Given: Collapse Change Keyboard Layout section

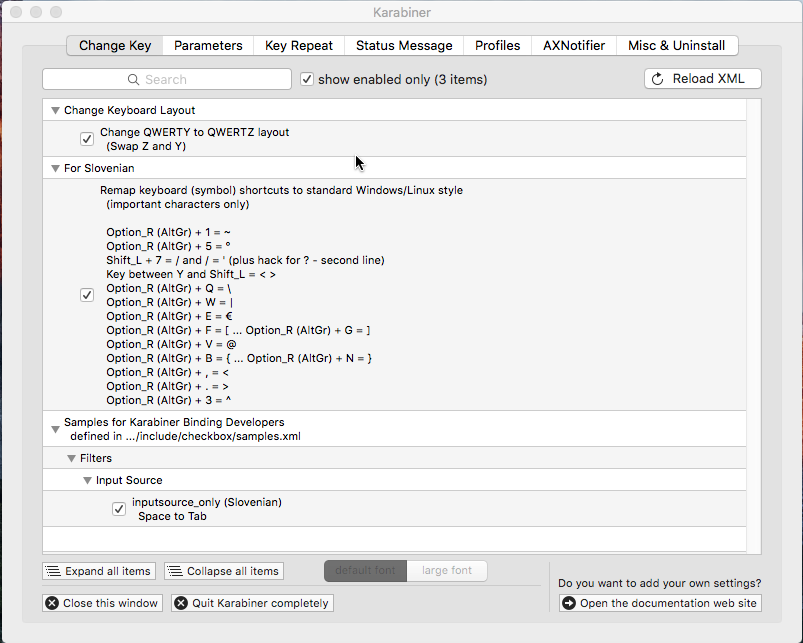Looking at the screenshot, I should (55, 110).
